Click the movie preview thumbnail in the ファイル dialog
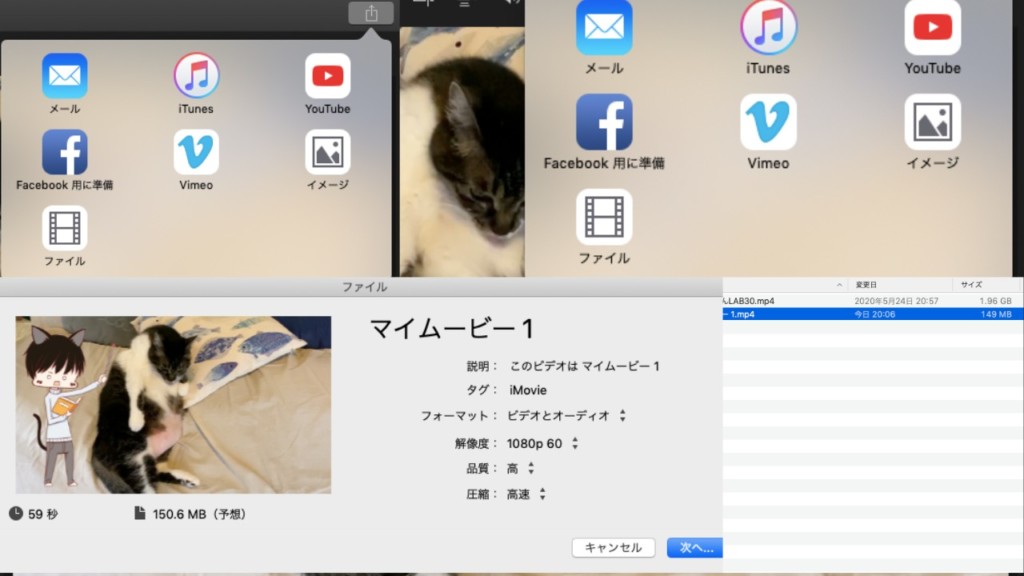 point(173,405)
